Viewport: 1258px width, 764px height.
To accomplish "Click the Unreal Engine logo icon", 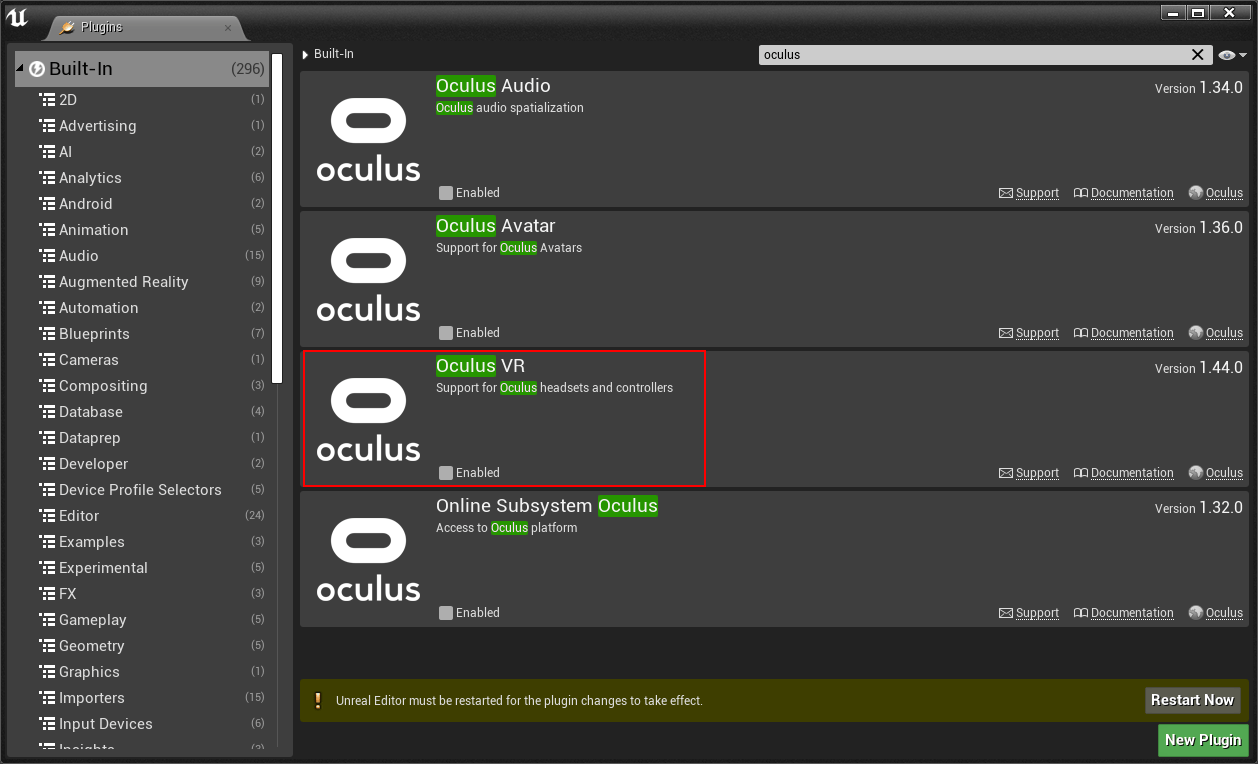I will pyautogui.click(x=17, y=16).
